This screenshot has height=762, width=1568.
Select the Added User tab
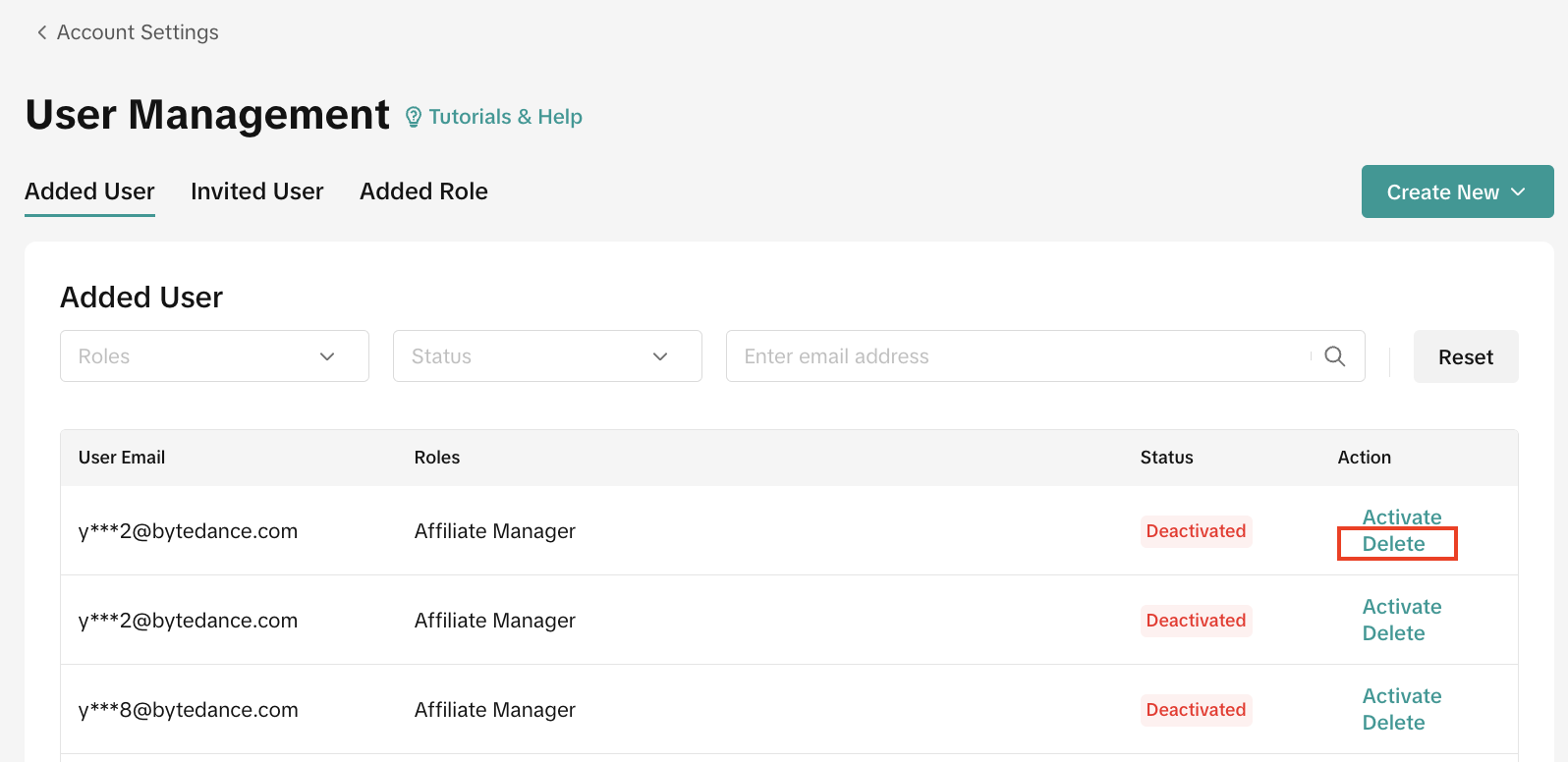pos(89,191)
